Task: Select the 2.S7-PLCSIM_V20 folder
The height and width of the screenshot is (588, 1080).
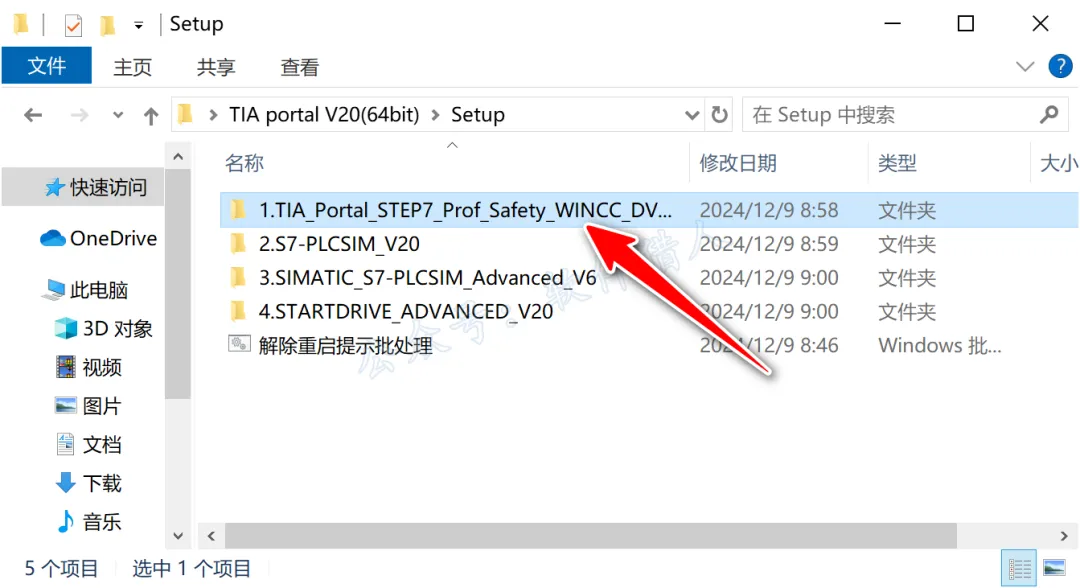Action: (339, 244)
